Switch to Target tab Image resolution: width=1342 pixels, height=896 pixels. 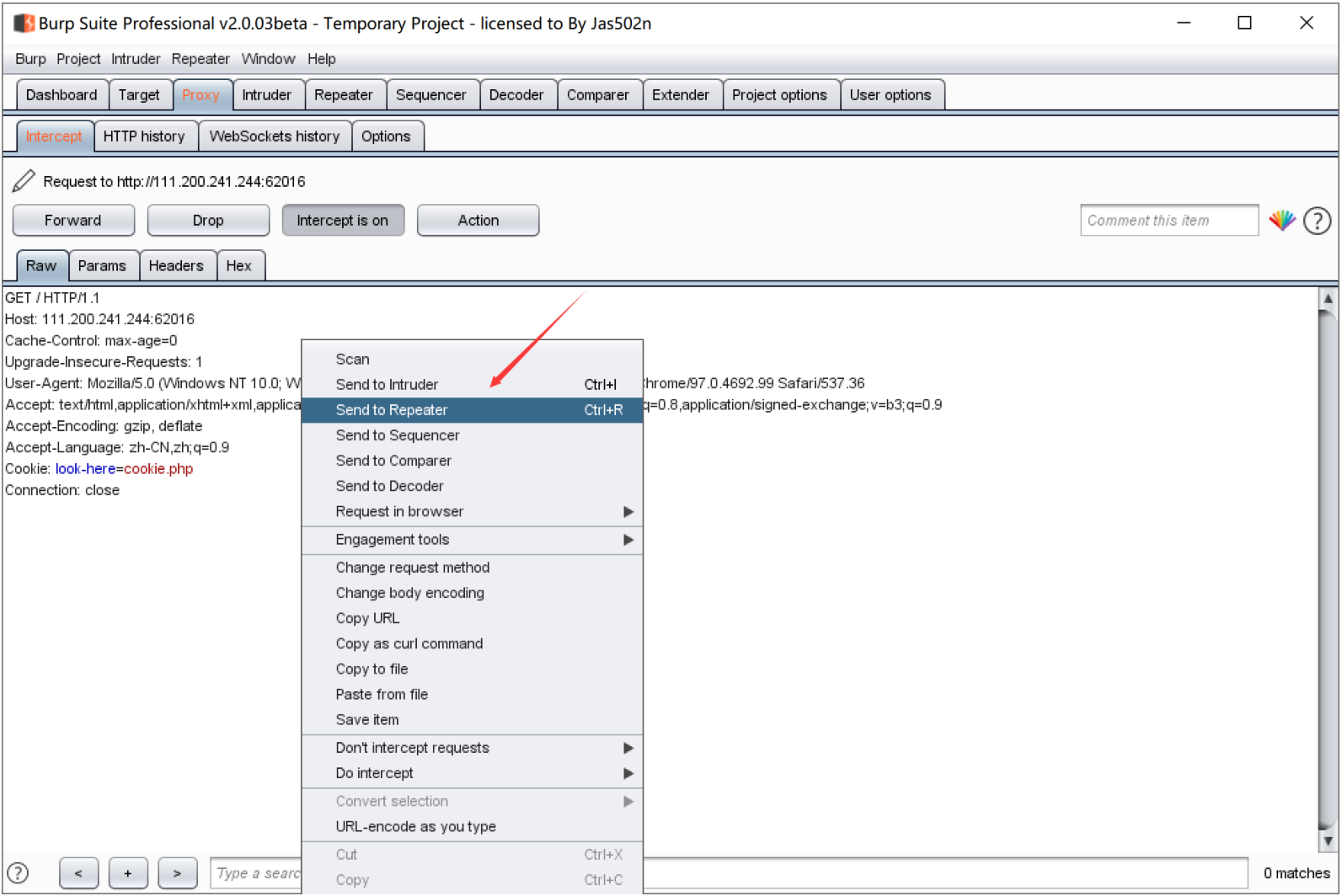pos(139,95)
